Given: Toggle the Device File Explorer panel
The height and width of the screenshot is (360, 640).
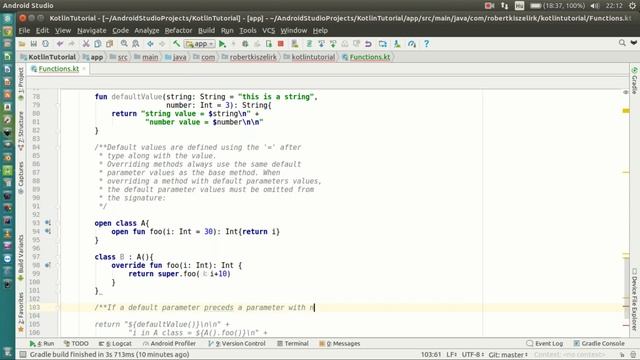Looking at the screenshot, I should (634, 299).
